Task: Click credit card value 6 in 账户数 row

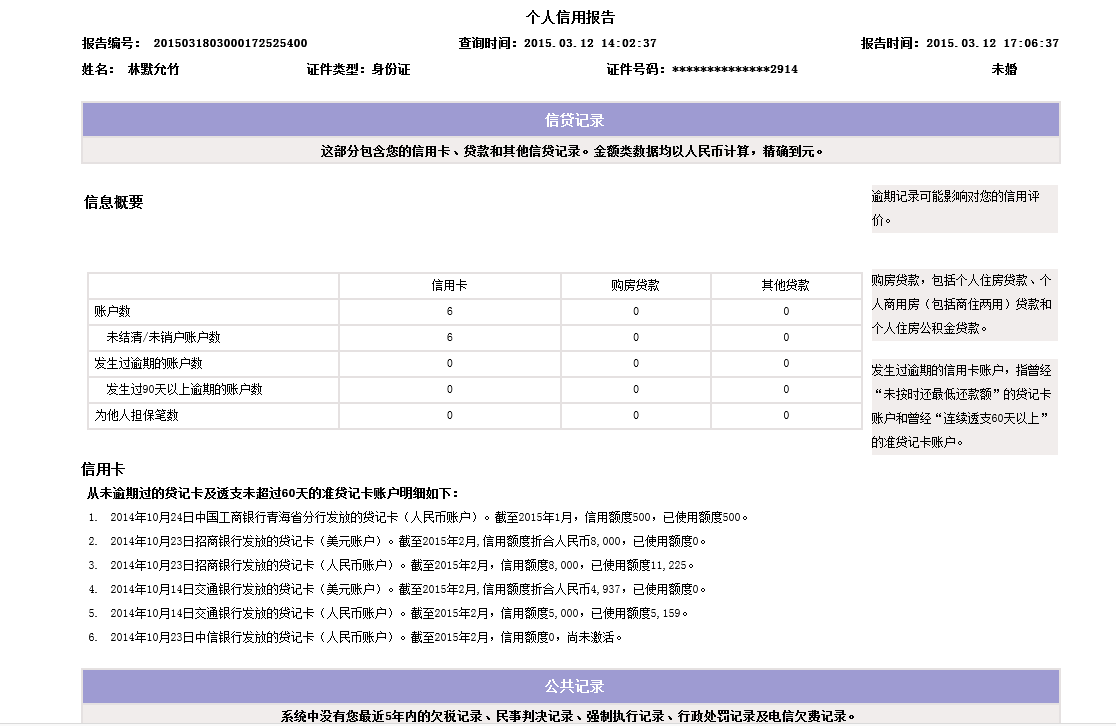Action: (449, 312)
